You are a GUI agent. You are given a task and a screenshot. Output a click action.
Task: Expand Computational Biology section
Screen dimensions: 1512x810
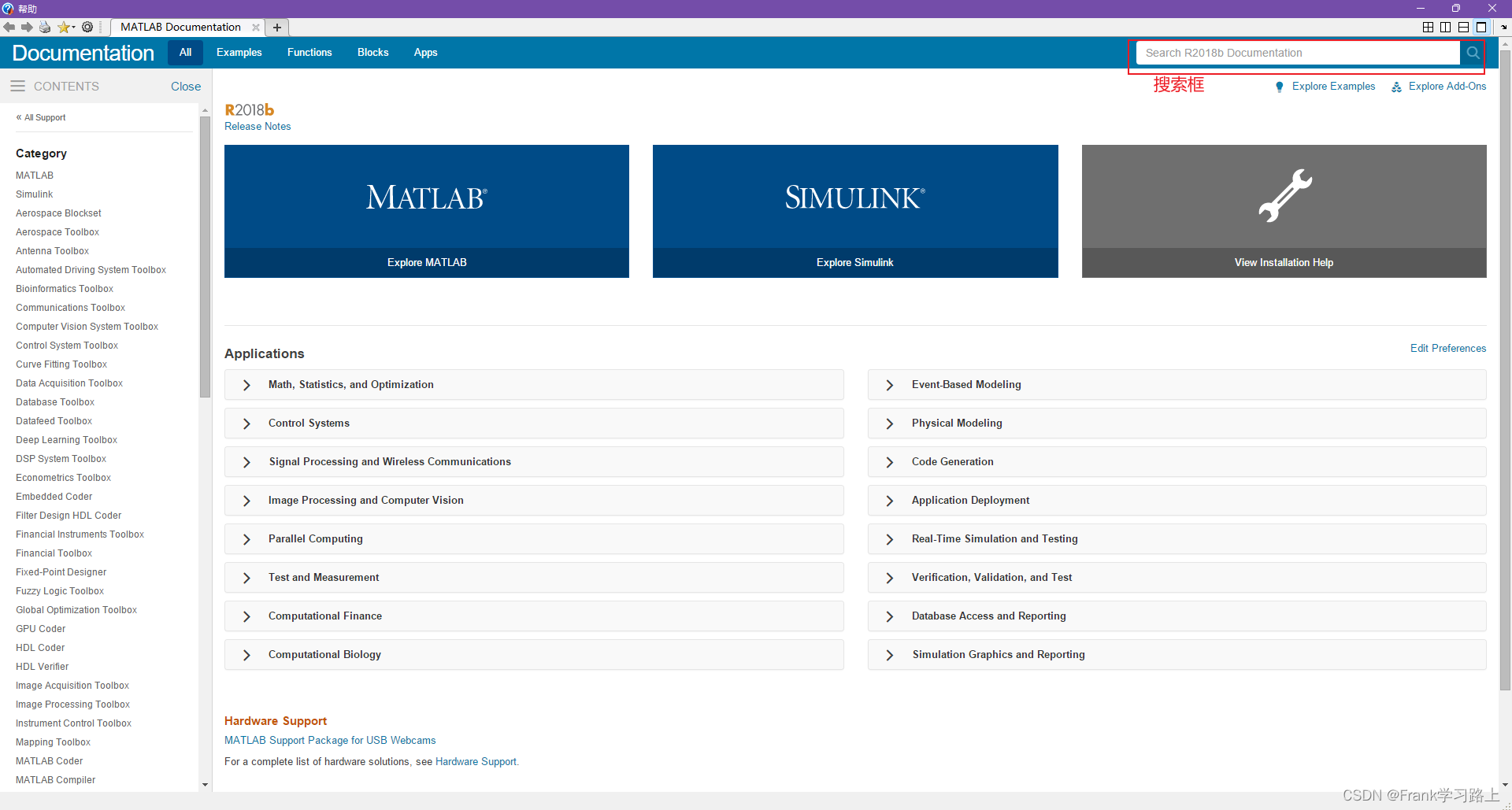(x=534, y=655)
